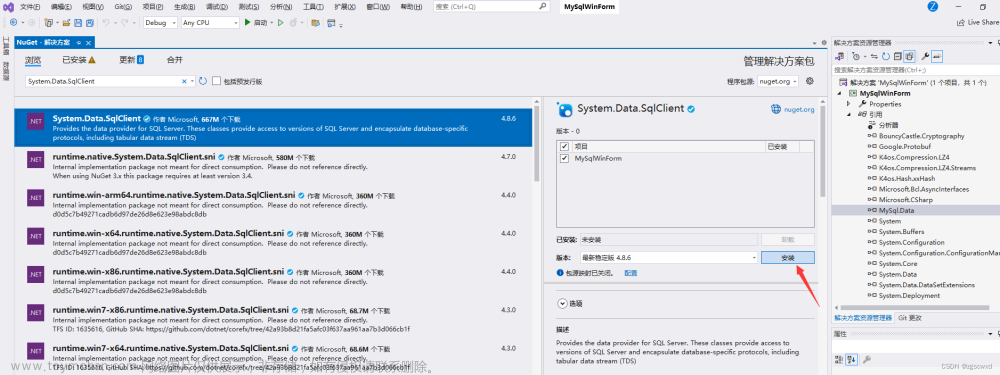Collapse the references tree node

point(849,115)
